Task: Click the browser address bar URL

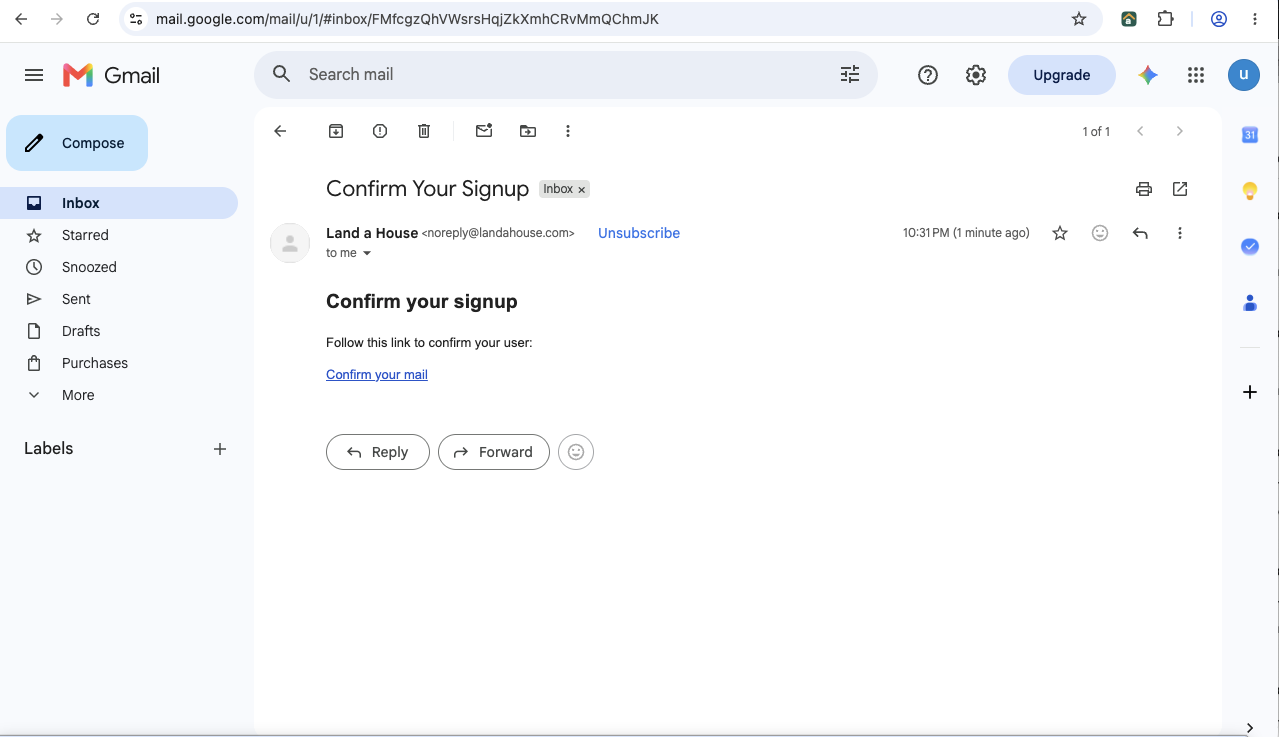Action: [407, 19]
